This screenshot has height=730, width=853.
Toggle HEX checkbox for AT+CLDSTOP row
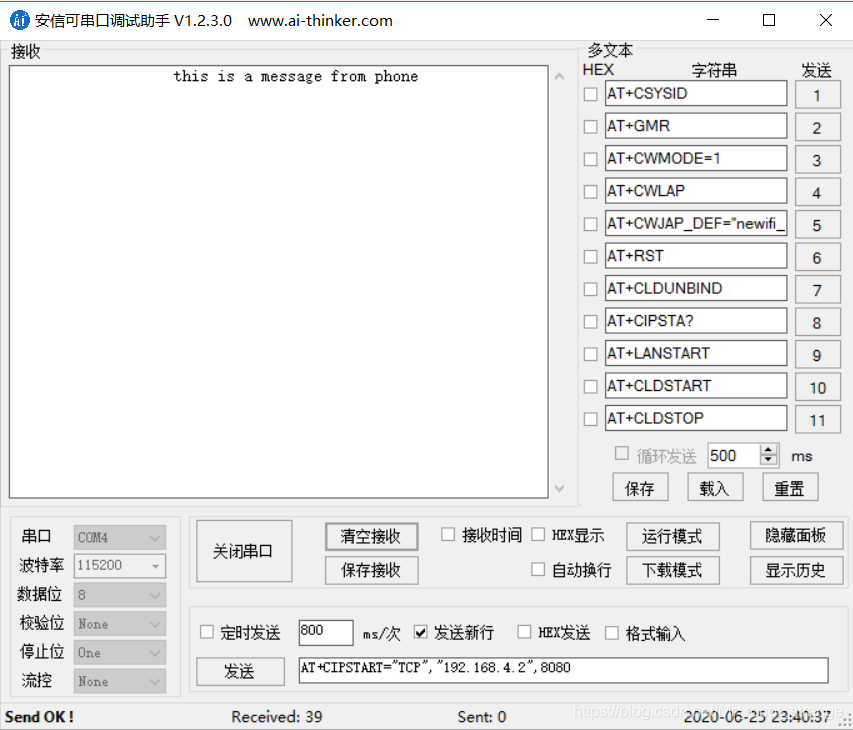[x=590, y=419]
